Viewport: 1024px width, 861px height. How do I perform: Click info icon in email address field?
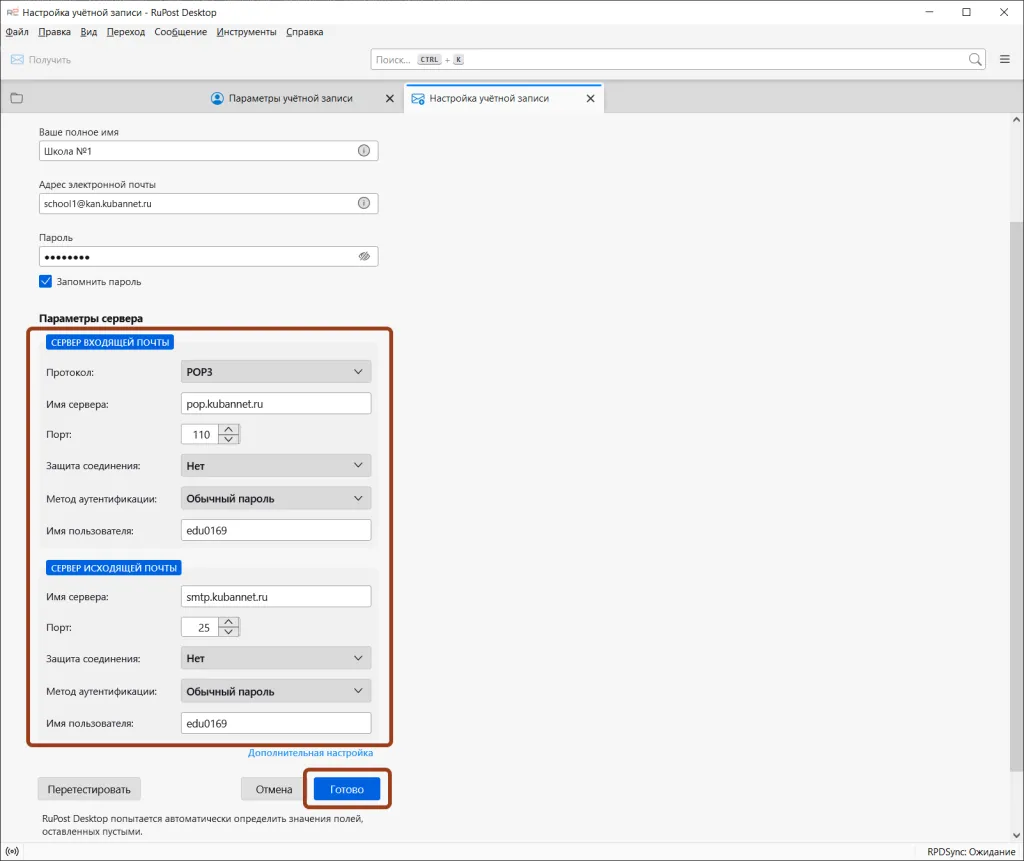pyautogui.click(x=364, y=203)
